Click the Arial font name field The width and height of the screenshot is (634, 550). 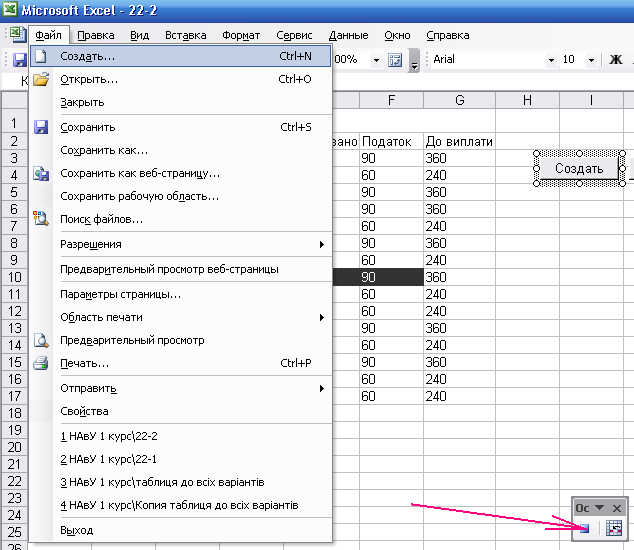pos(488,60)
